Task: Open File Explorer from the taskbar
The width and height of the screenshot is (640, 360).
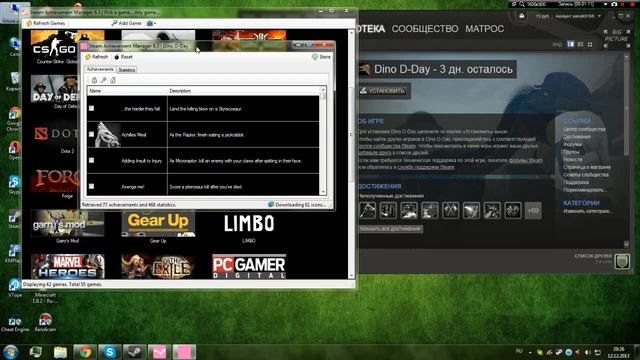Action: point(60,352)
